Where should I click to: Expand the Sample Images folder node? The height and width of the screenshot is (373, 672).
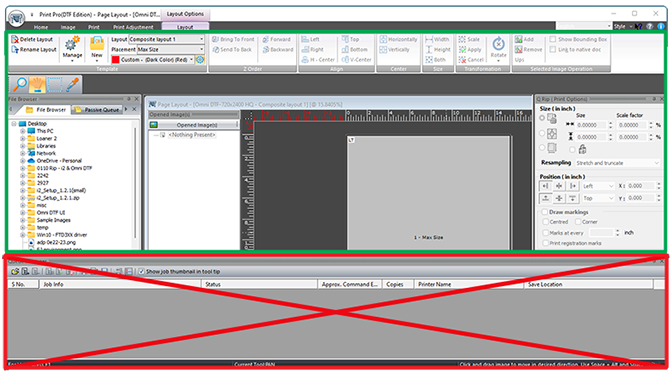(23, 220)
